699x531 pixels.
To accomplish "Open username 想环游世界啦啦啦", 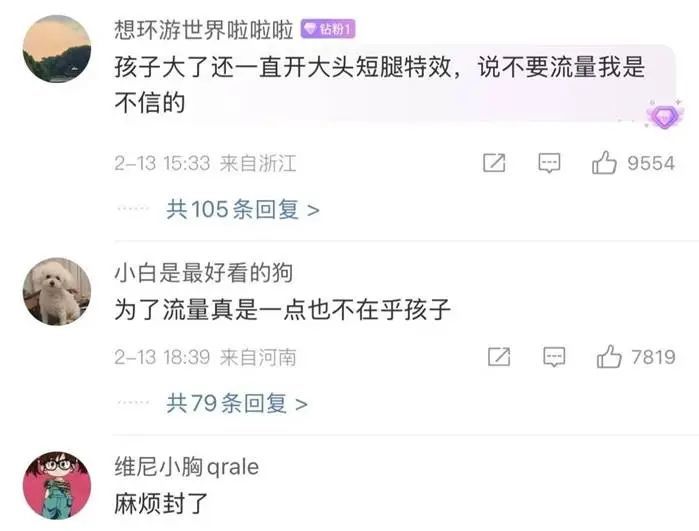I will [204, 30].
